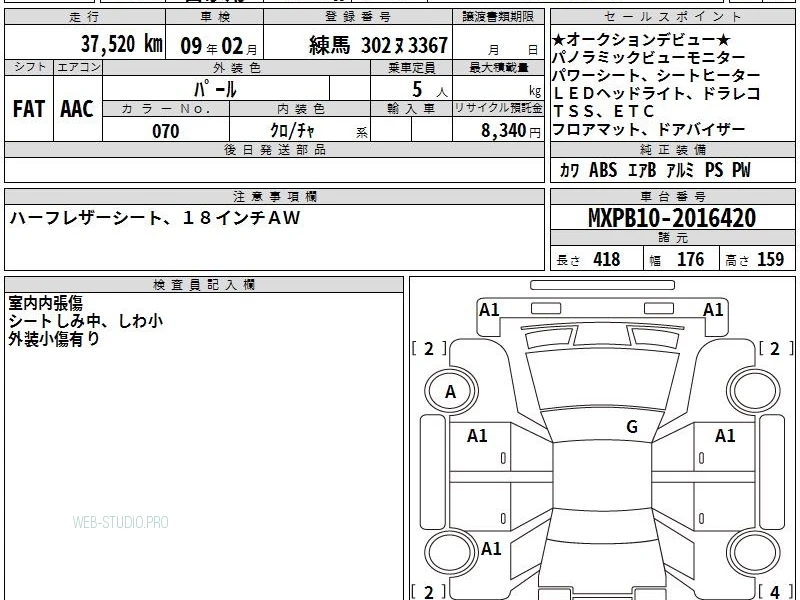Click the TSS、ETC sales point line

[604, 111]
